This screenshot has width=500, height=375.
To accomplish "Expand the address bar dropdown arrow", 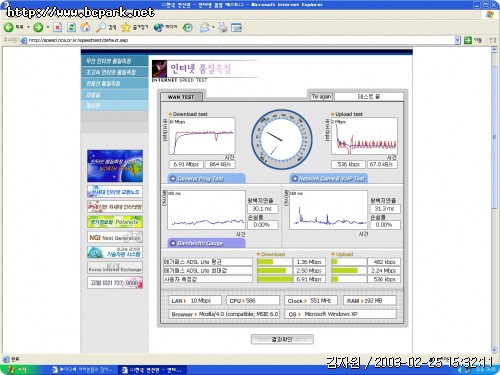I will [458, 40].
